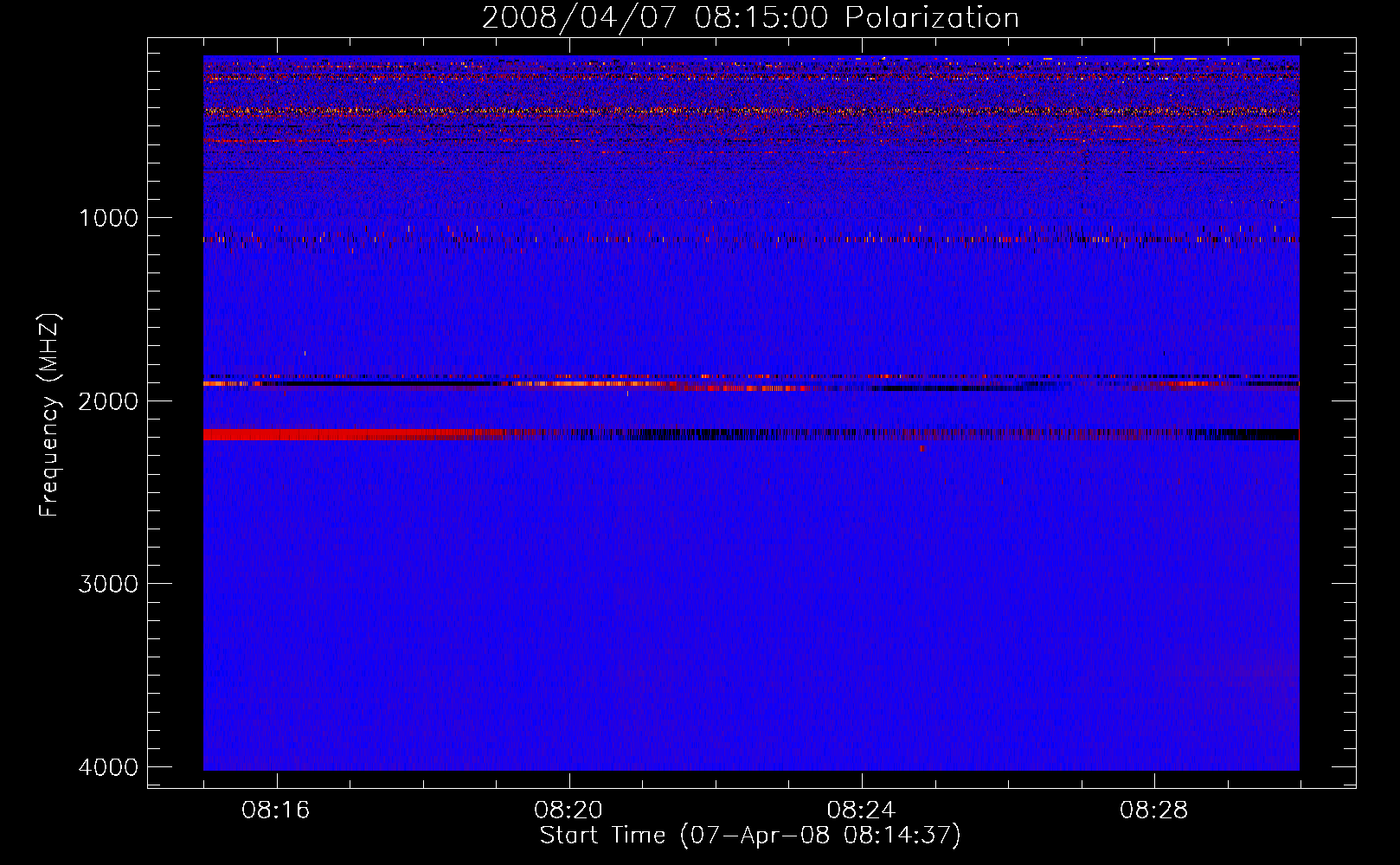The width and height of the screenshot is (1400, 865).
Task: Click the "08:16" time tick label
Action: [x=276, y=811]
